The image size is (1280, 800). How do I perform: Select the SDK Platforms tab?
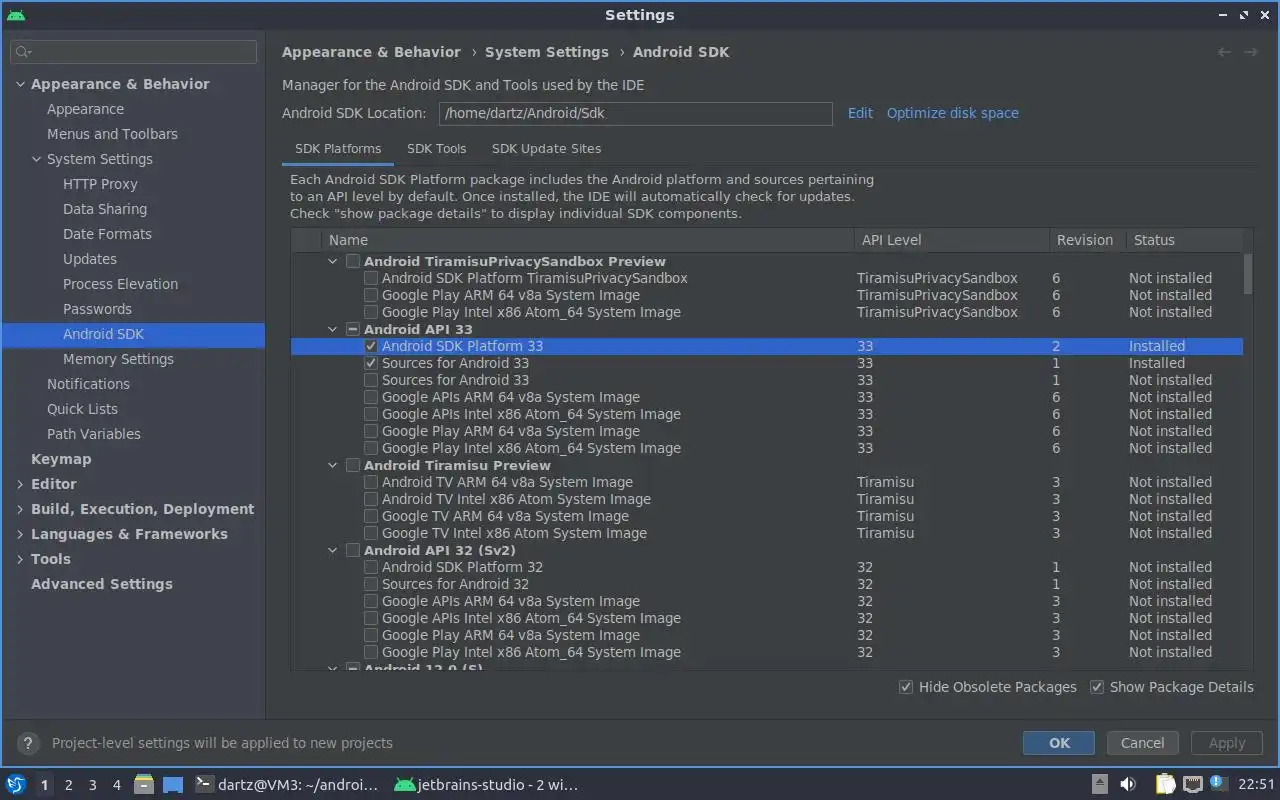tap(338, 148)
